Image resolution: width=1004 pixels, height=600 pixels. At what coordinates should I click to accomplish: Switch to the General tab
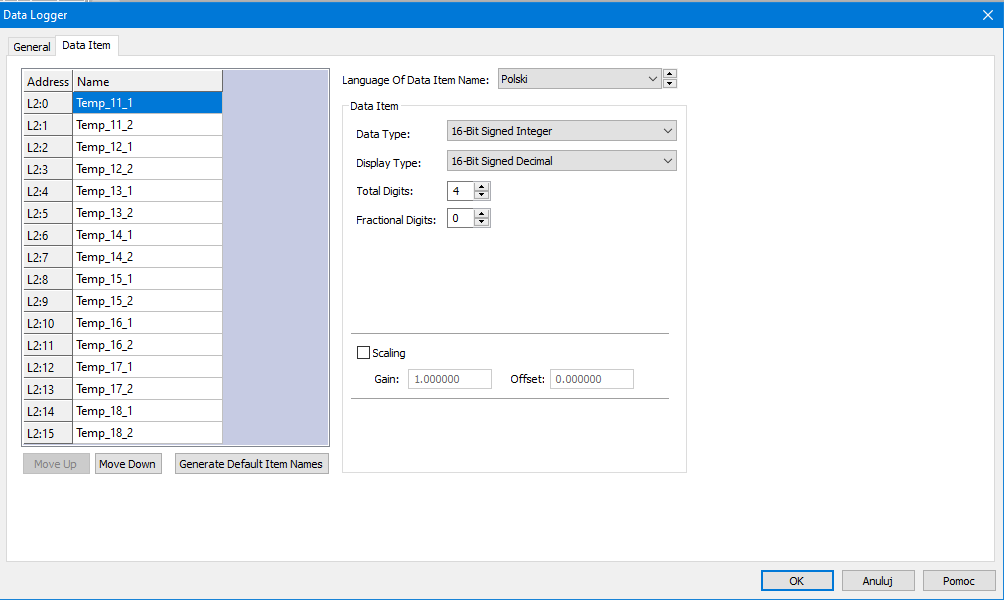coord(32,47)
